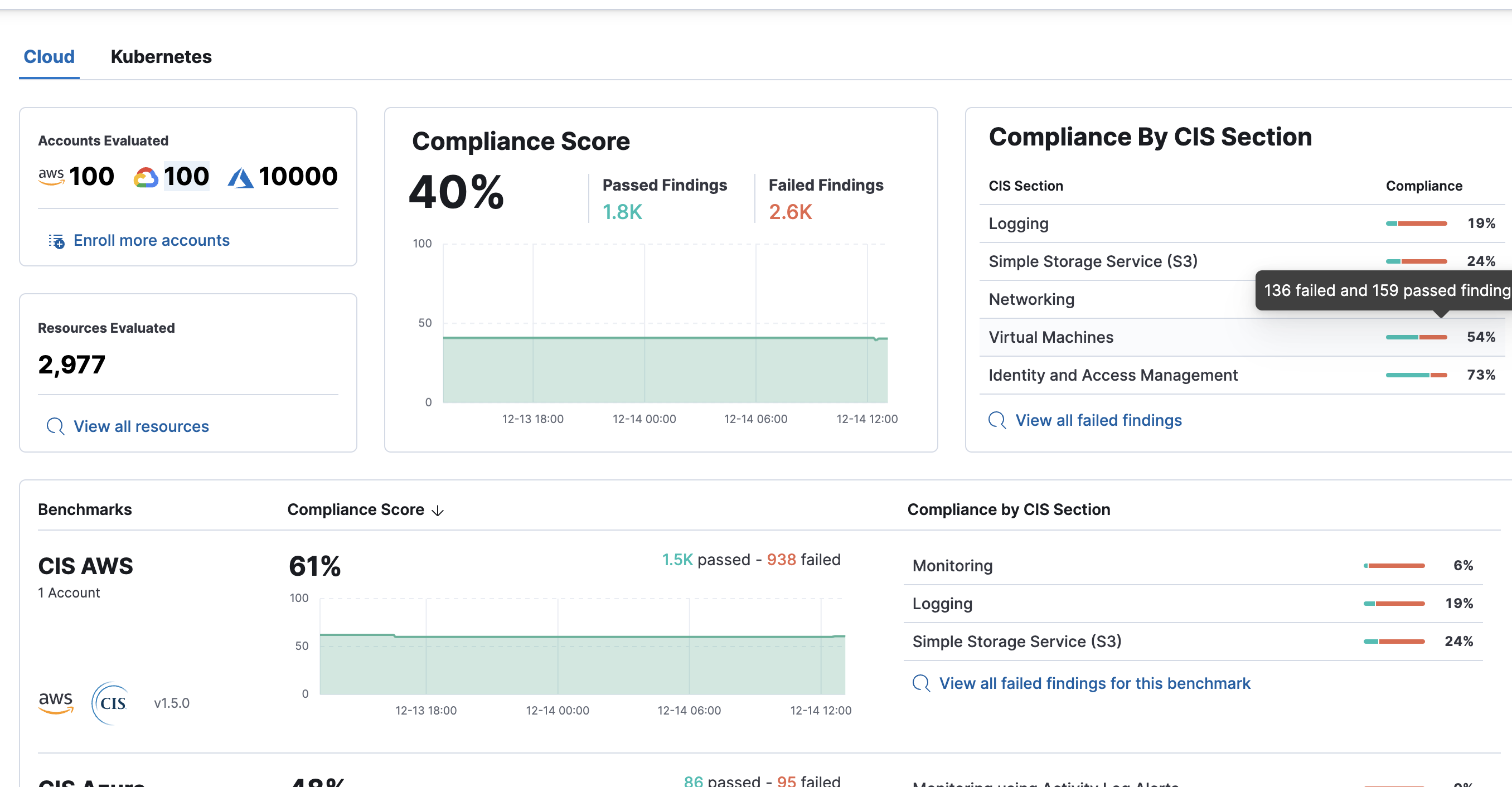Click the 1.5K passed count for CIS AWS
The width and height of the screenshot is (1512, 787).
point(677,559)
